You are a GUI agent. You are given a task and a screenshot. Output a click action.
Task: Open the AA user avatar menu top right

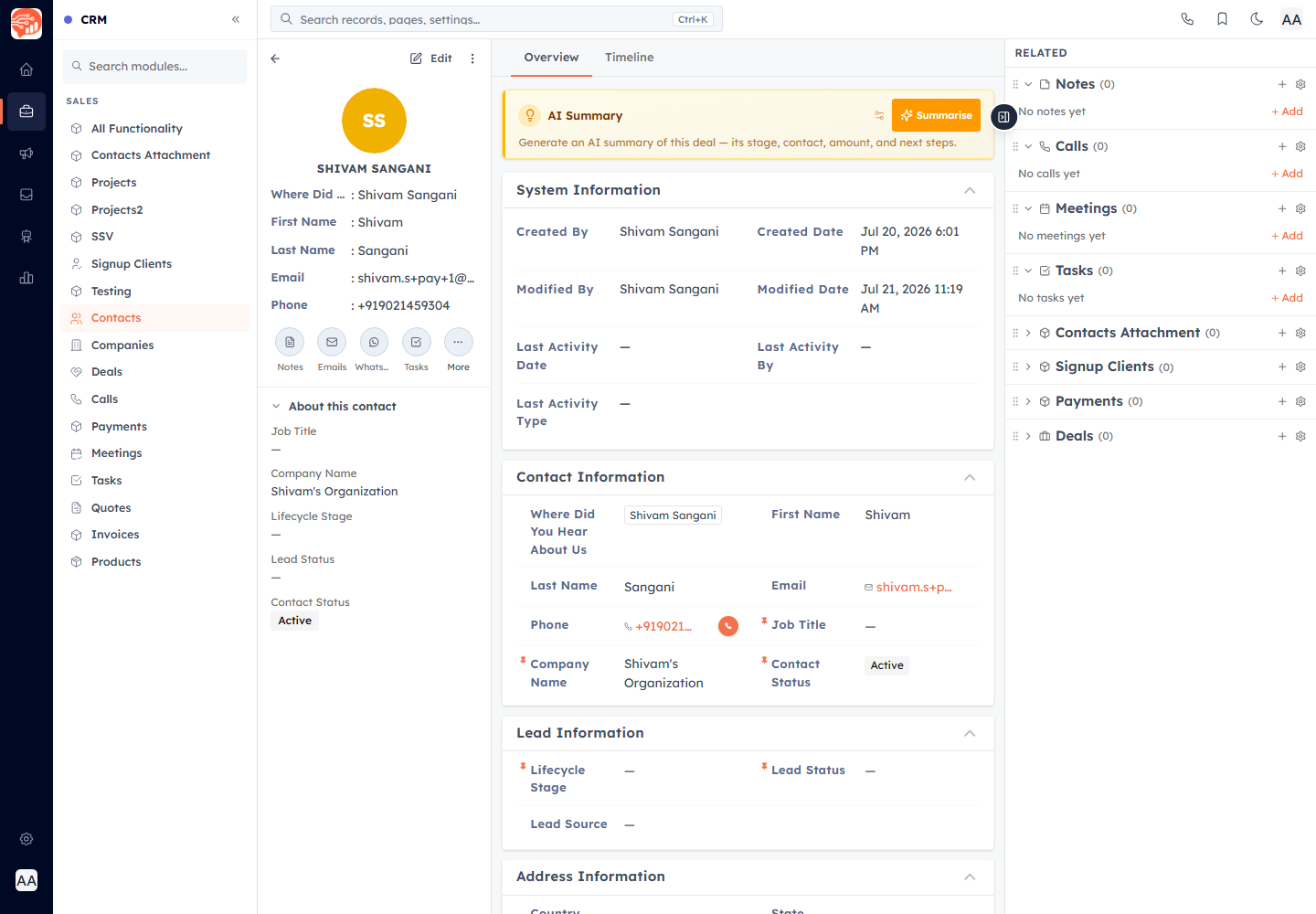(1291, 19)
